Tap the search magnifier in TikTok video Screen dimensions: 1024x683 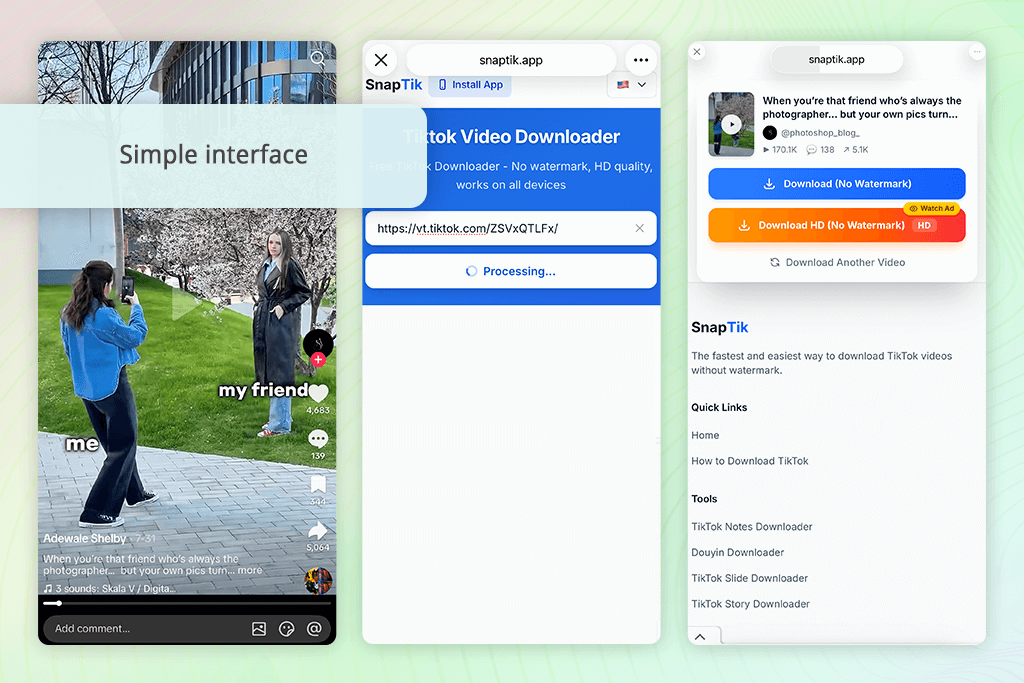pyautogui.click(x=317, y=59)
